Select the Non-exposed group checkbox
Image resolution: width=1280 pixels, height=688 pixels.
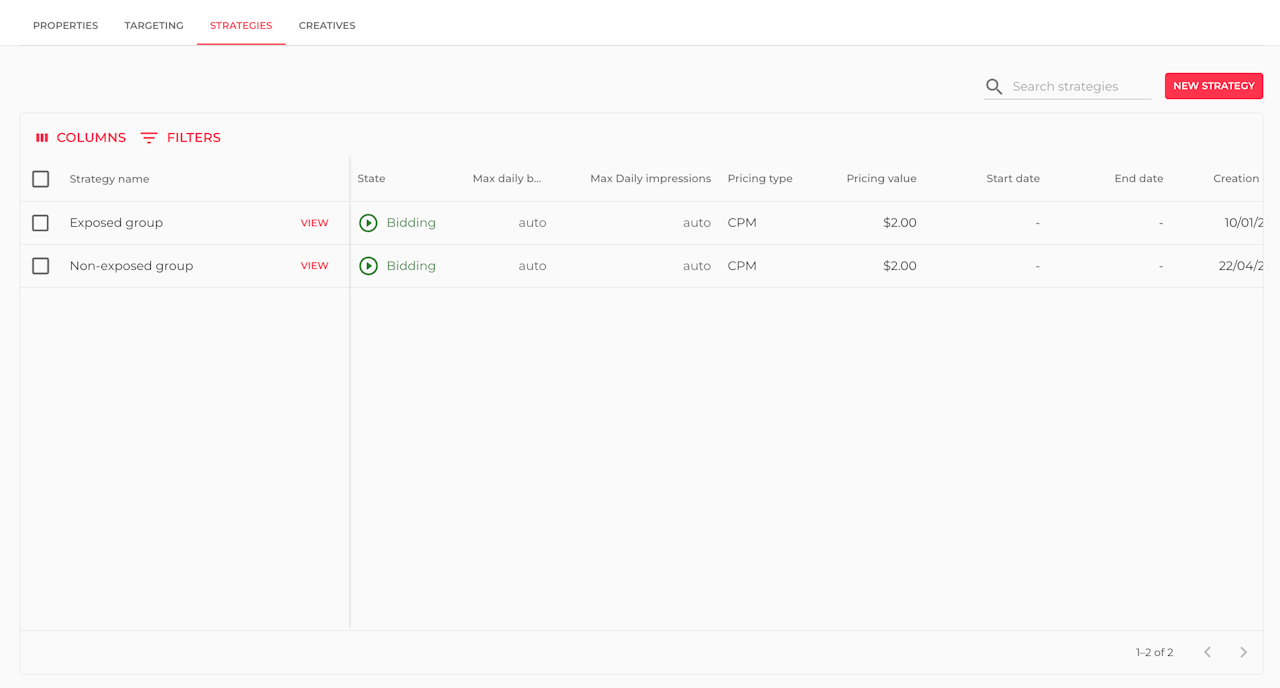(x=41, y=266)
